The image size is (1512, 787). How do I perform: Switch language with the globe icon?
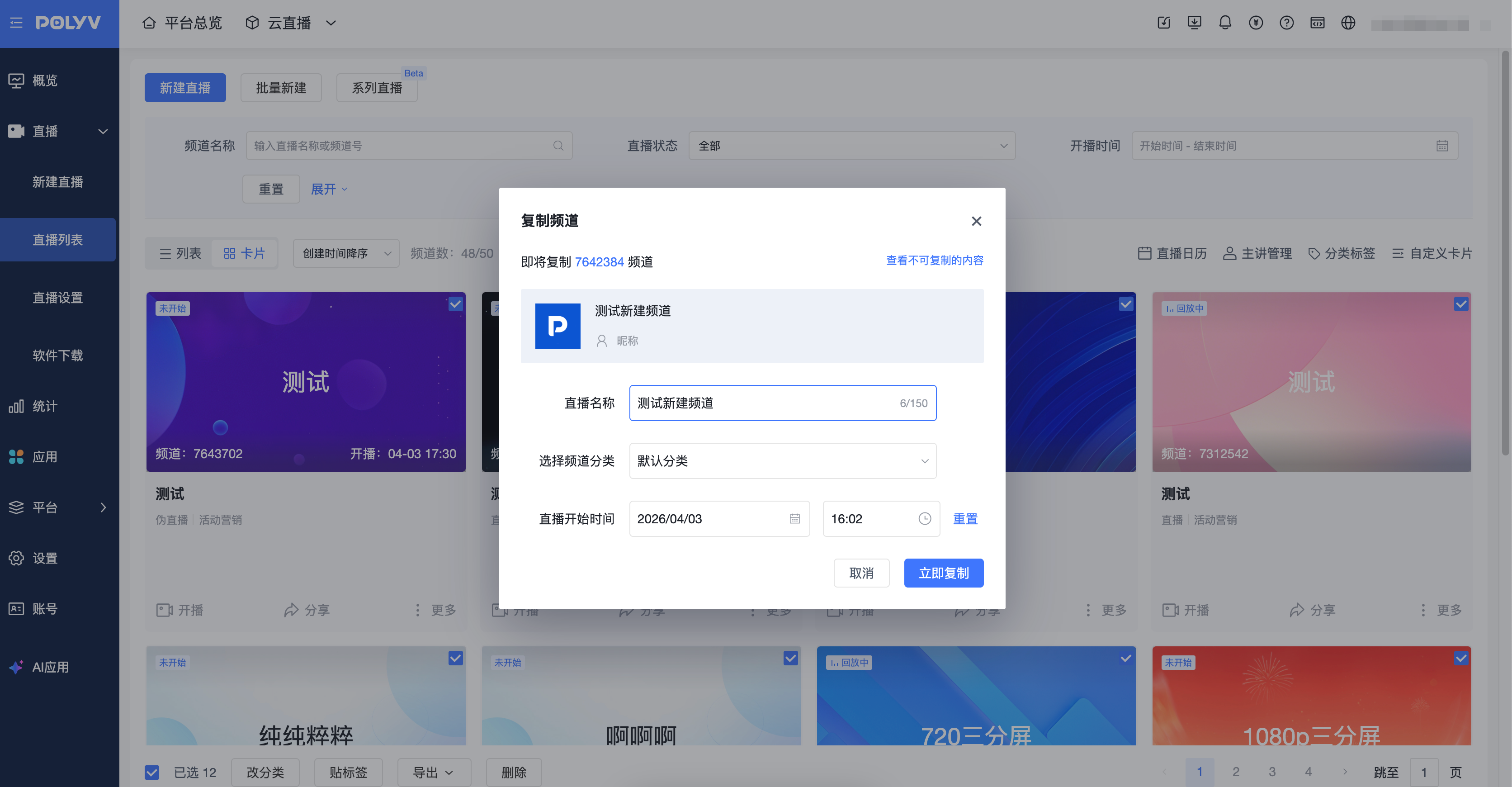pos(1348,23)
